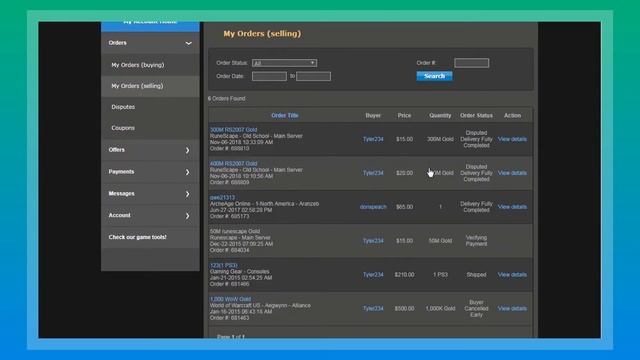
Task: Click the Verifying Payment status text
Action: click(x=476, y=241)
